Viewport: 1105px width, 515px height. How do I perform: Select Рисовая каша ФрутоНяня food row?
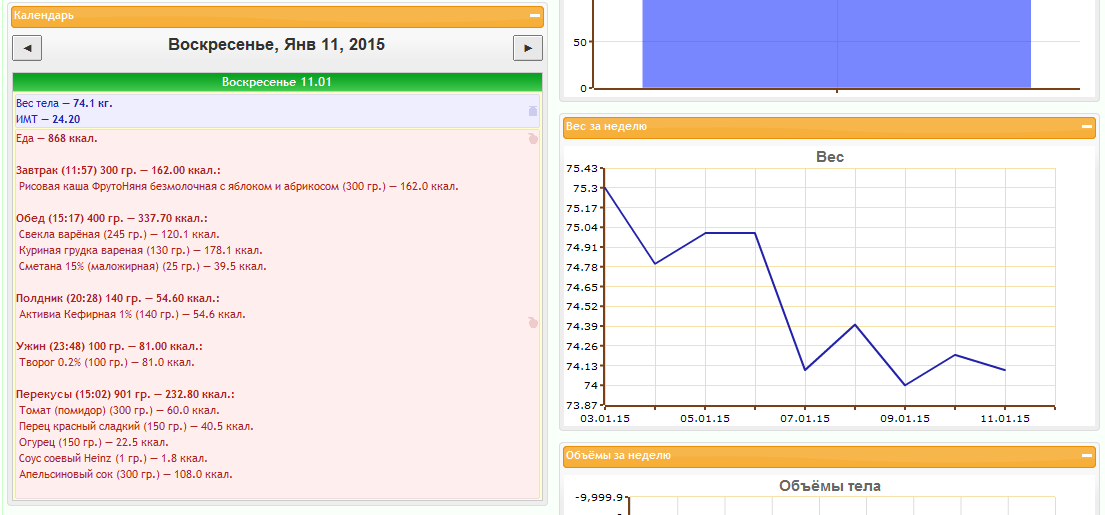239,187
